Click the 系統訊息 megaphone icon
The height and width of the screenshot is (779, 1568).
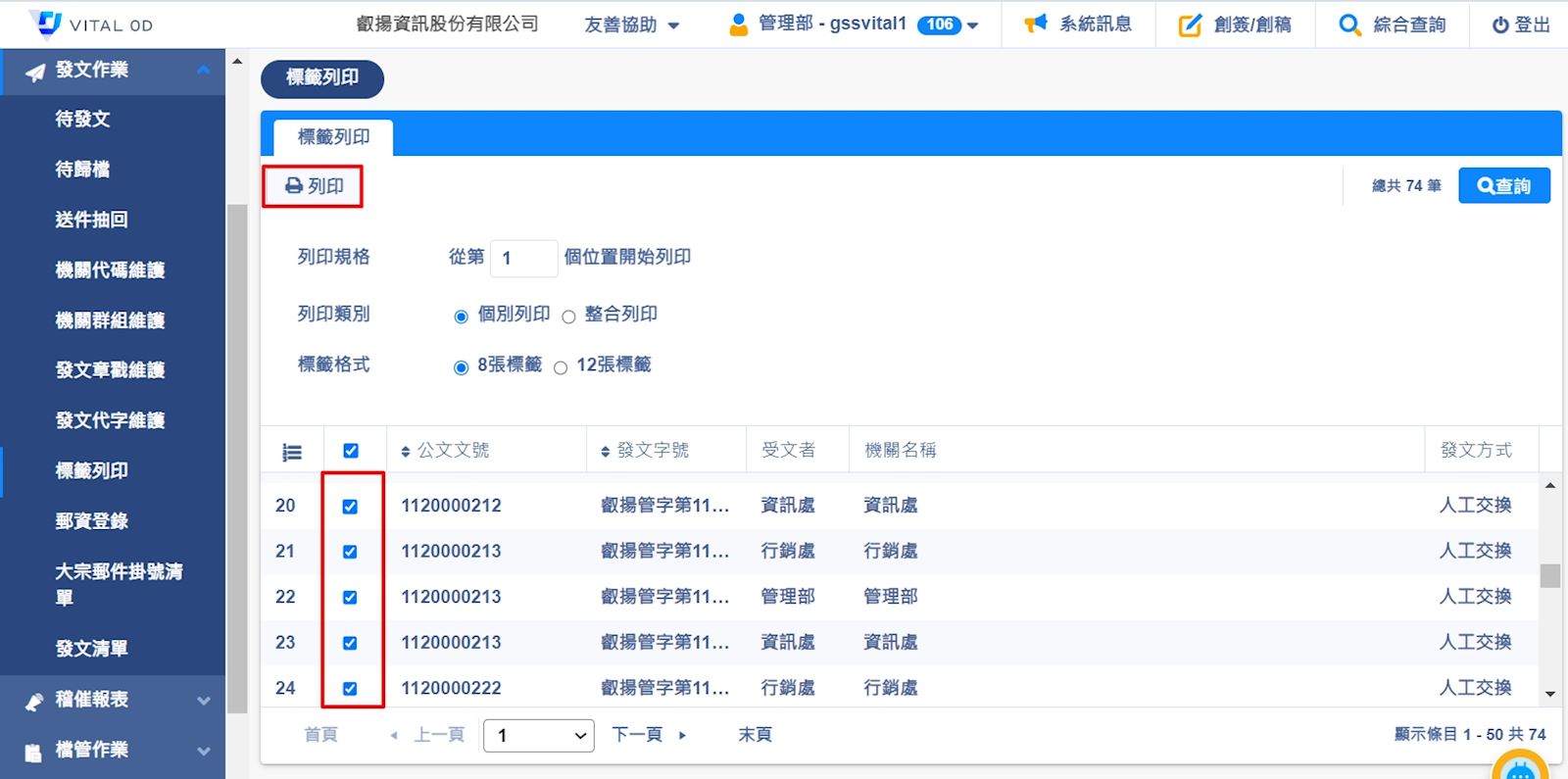(x=1036, y=24)
